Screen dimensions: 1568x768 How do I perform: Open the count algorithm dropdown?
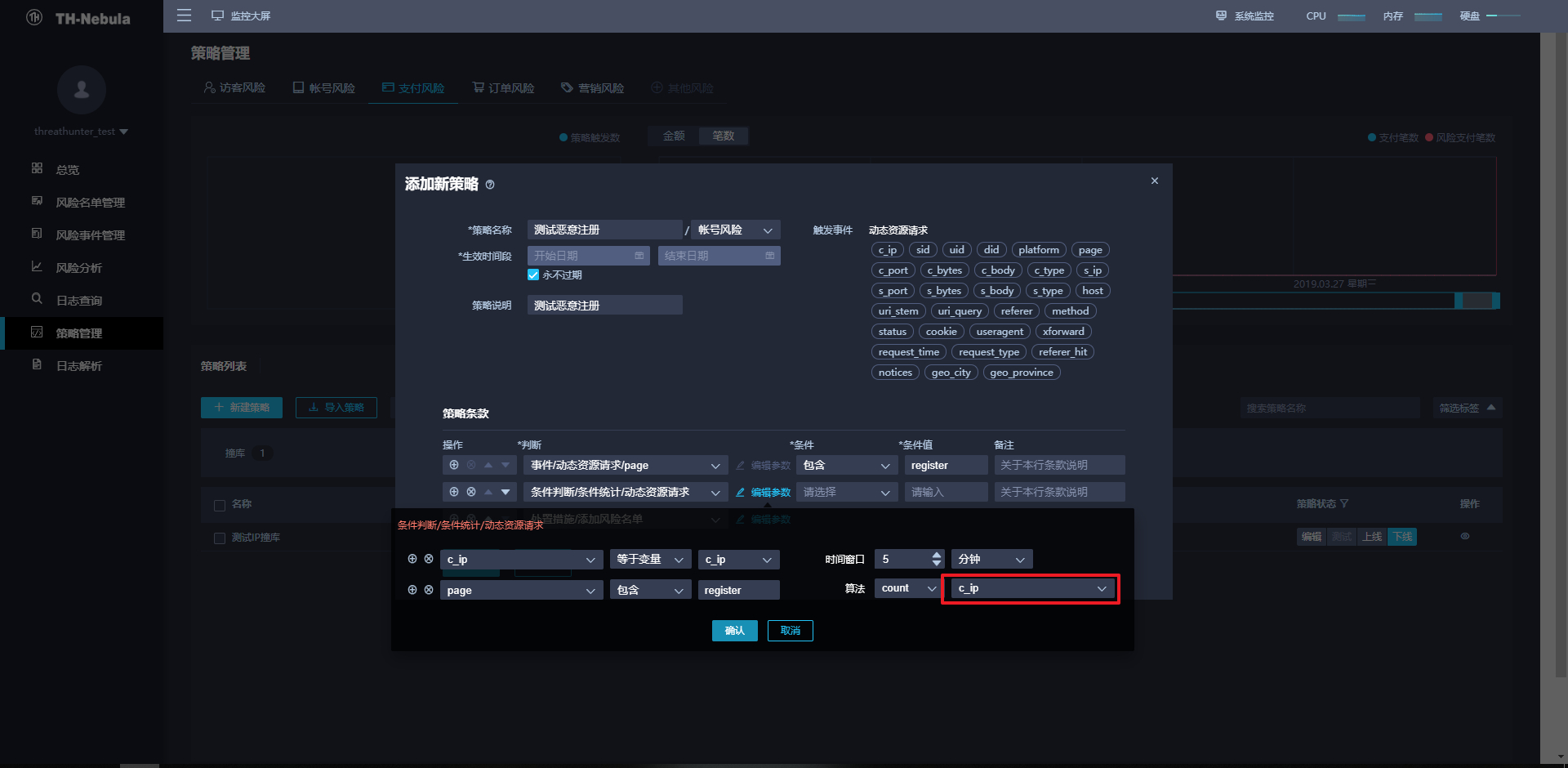pos(908,588)
